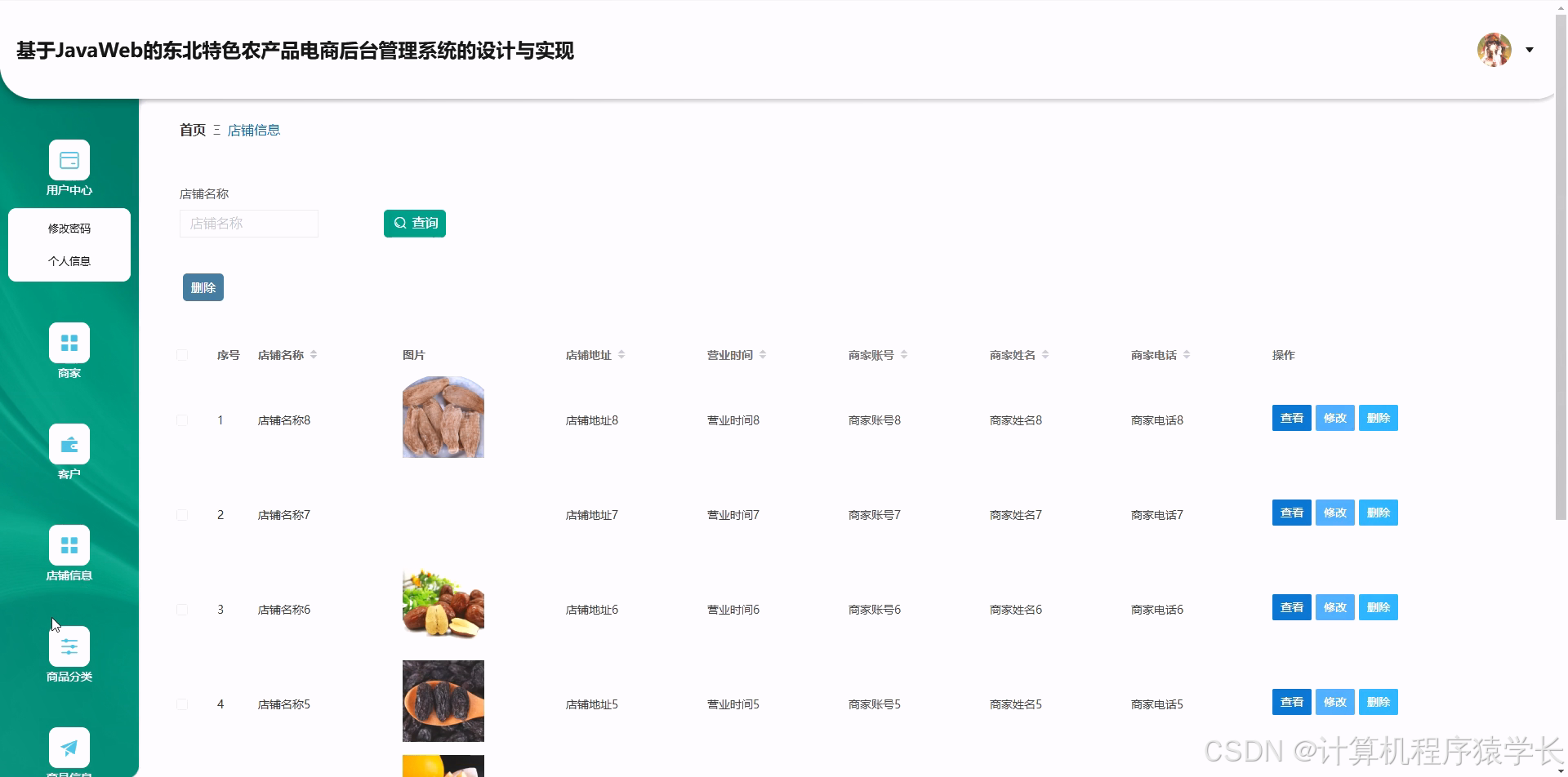Click 查看 for 店铺名称6 row
1568x777 pixels.
pos(1292,607)
